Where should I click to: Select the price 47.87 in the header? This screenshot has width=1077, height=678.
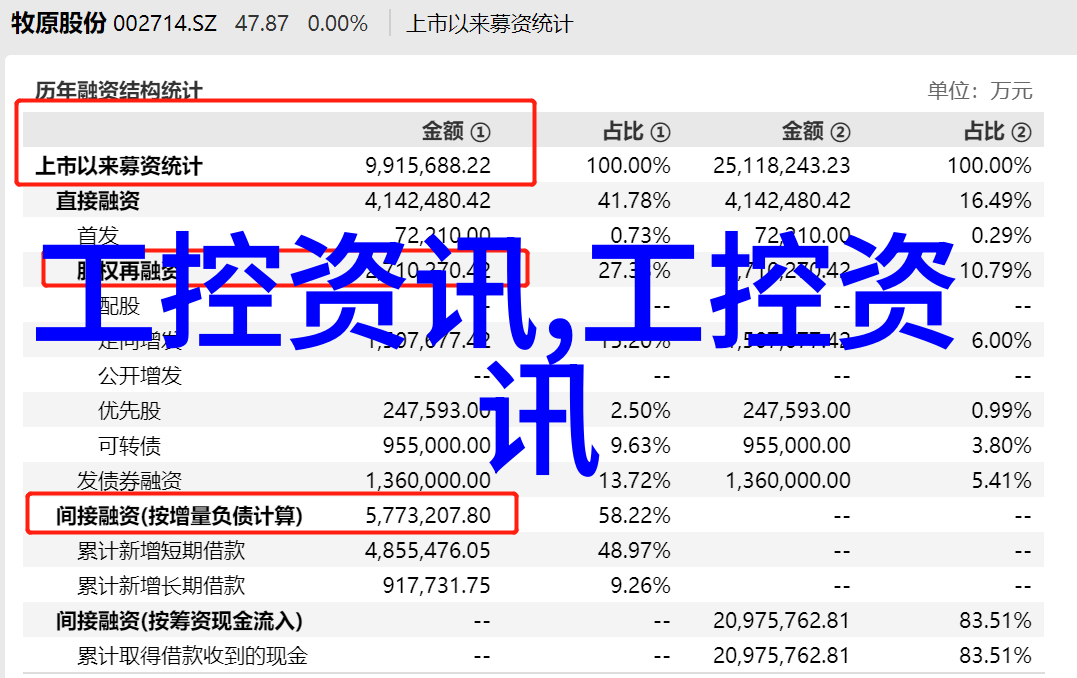tap(262, 24)
